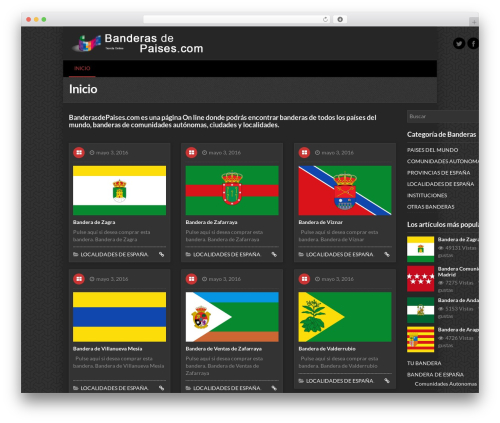Click the red grid icon on Zafarraya card
This screenshot has height=423, width=500.
[191, 153]
